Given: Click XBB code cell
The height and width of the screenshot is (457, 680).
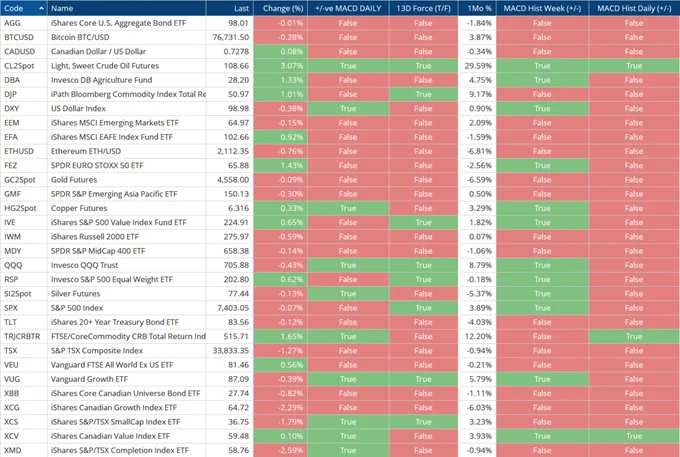Looking at the screenshot, I should [24, 393].
